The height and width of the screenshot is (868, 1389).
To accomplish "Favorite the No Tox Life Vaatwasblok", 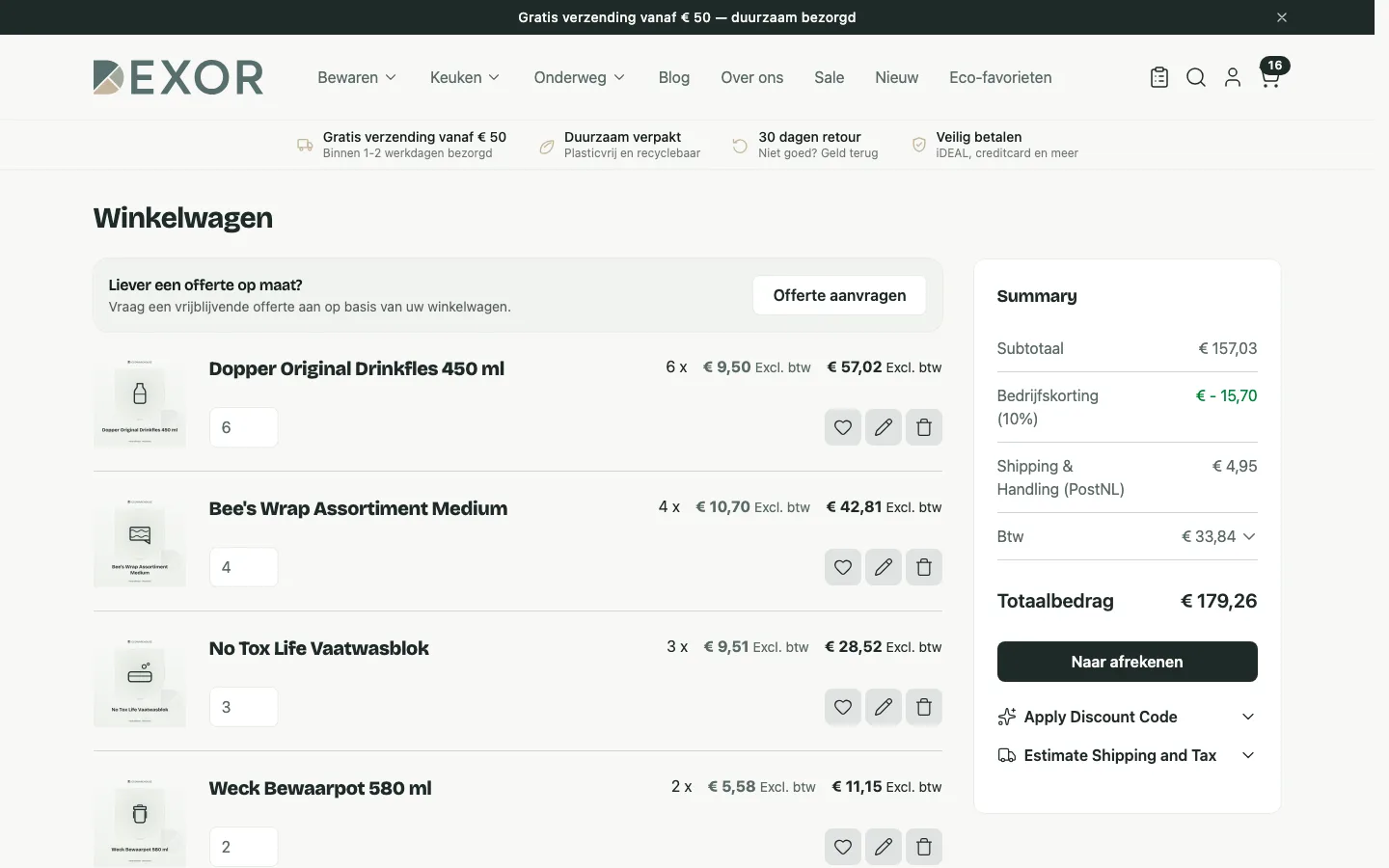I will pos(843,707).
